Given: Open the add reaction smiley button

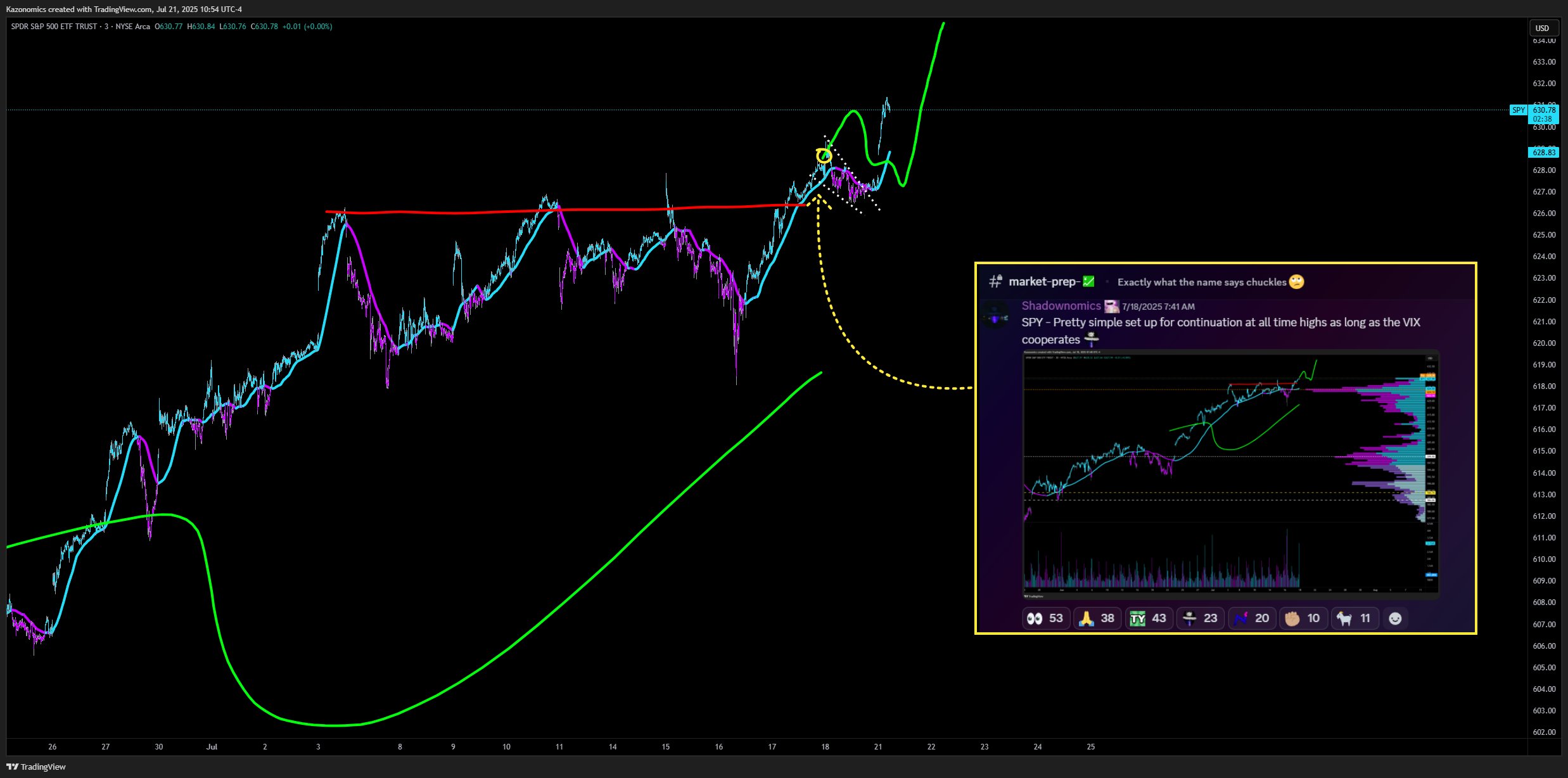Looking at the screenshot, I should (1395, 618).
